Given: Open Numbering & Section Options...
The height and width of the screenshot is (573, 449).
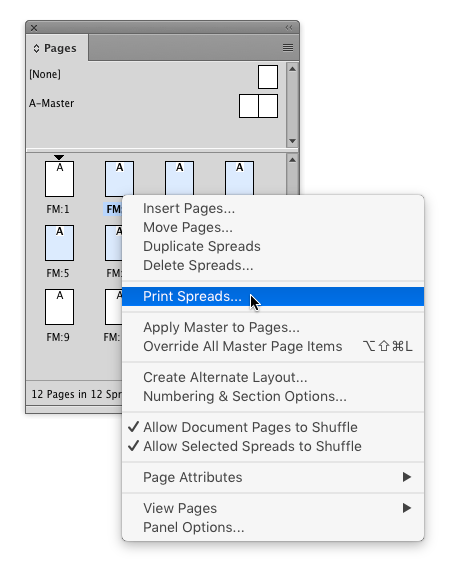Looking at the screenshot, I should 273,396.
